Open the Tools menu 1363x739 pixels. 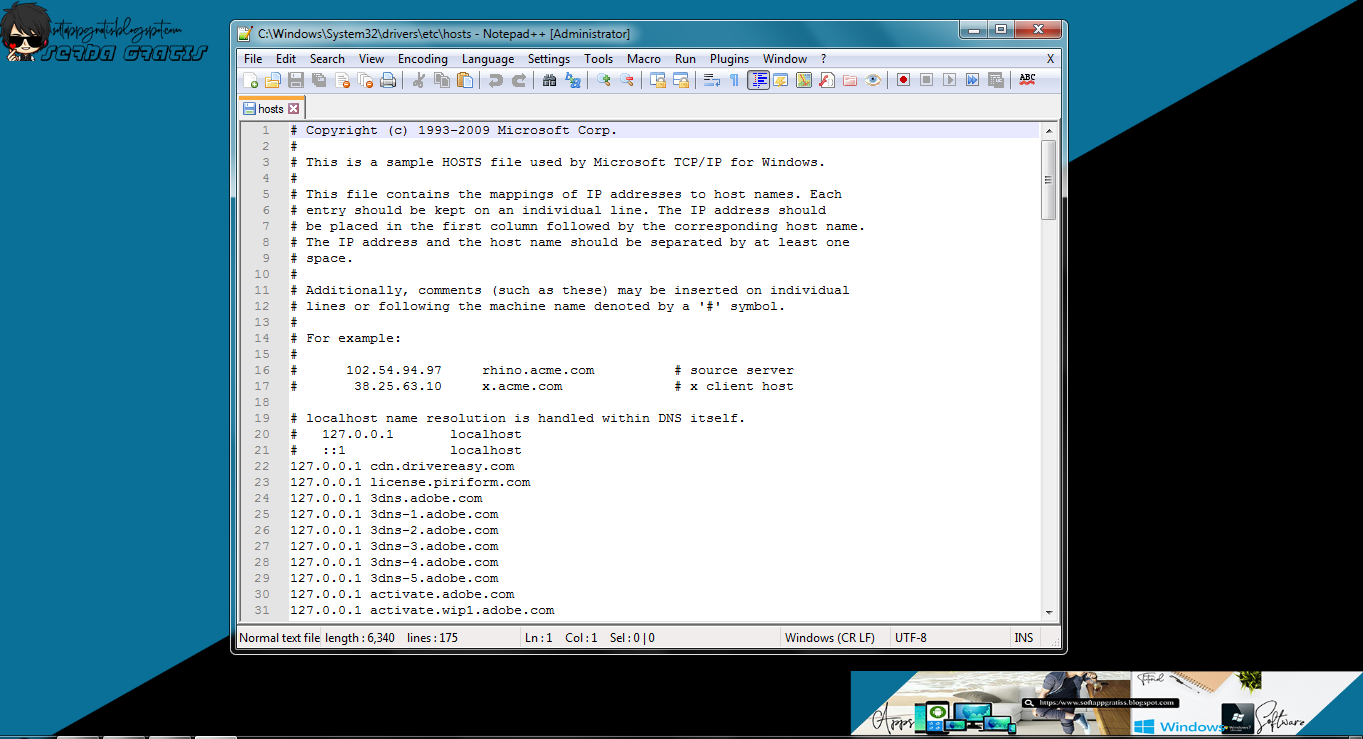(x=599, y=59)
